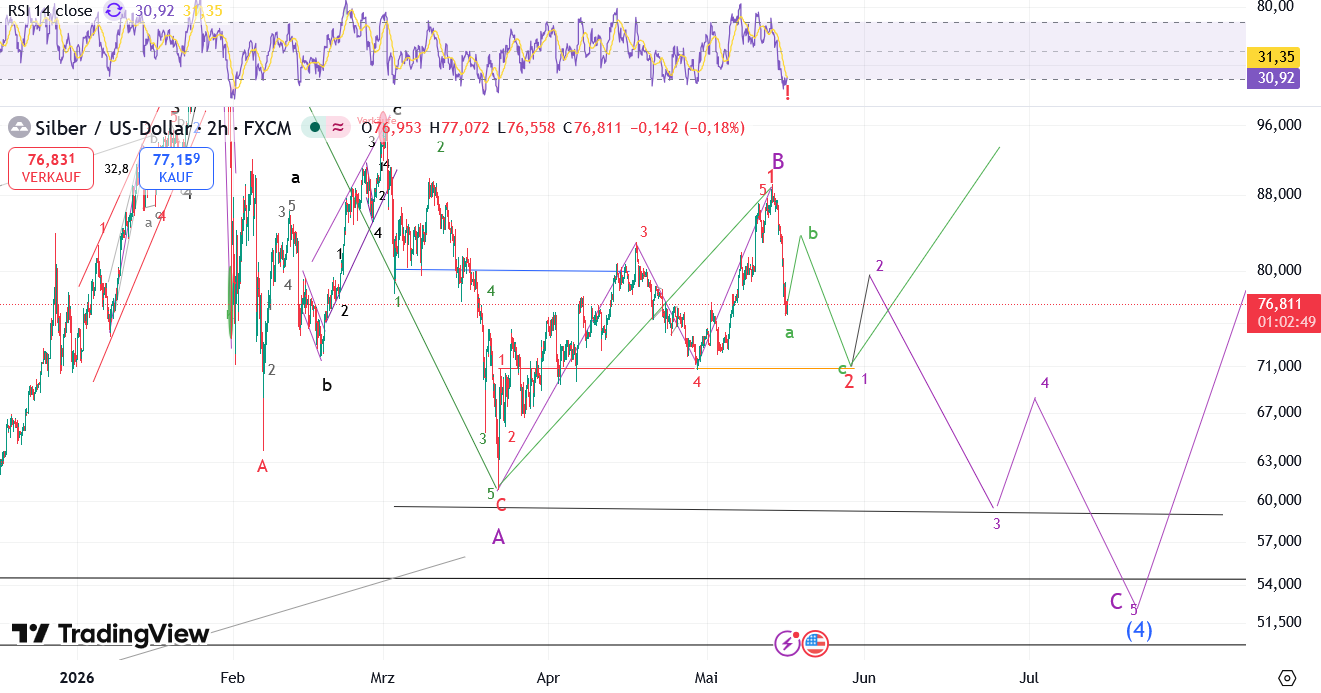Click the purple RSI axis label 30,92
The height and width of the screenshot is (693, 1321).
[1274, 78]
